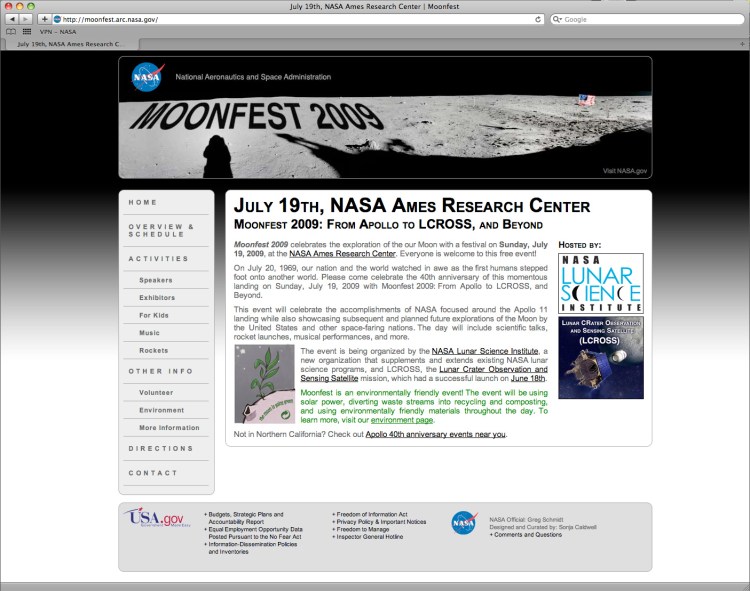Screen dimensions: 750x591
Task: Open the Other Info section
Action: 161,371
